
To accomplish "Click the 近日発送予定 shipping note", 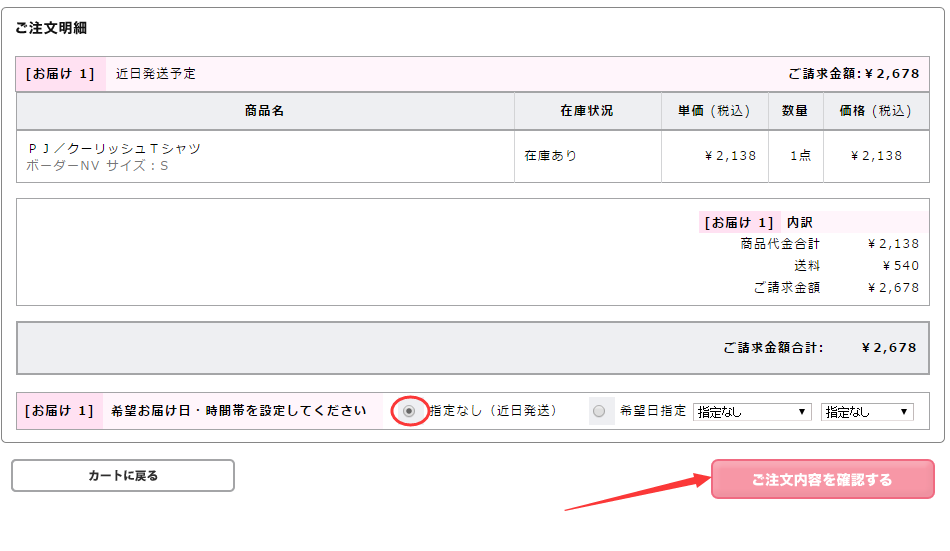I will [156, 74].
